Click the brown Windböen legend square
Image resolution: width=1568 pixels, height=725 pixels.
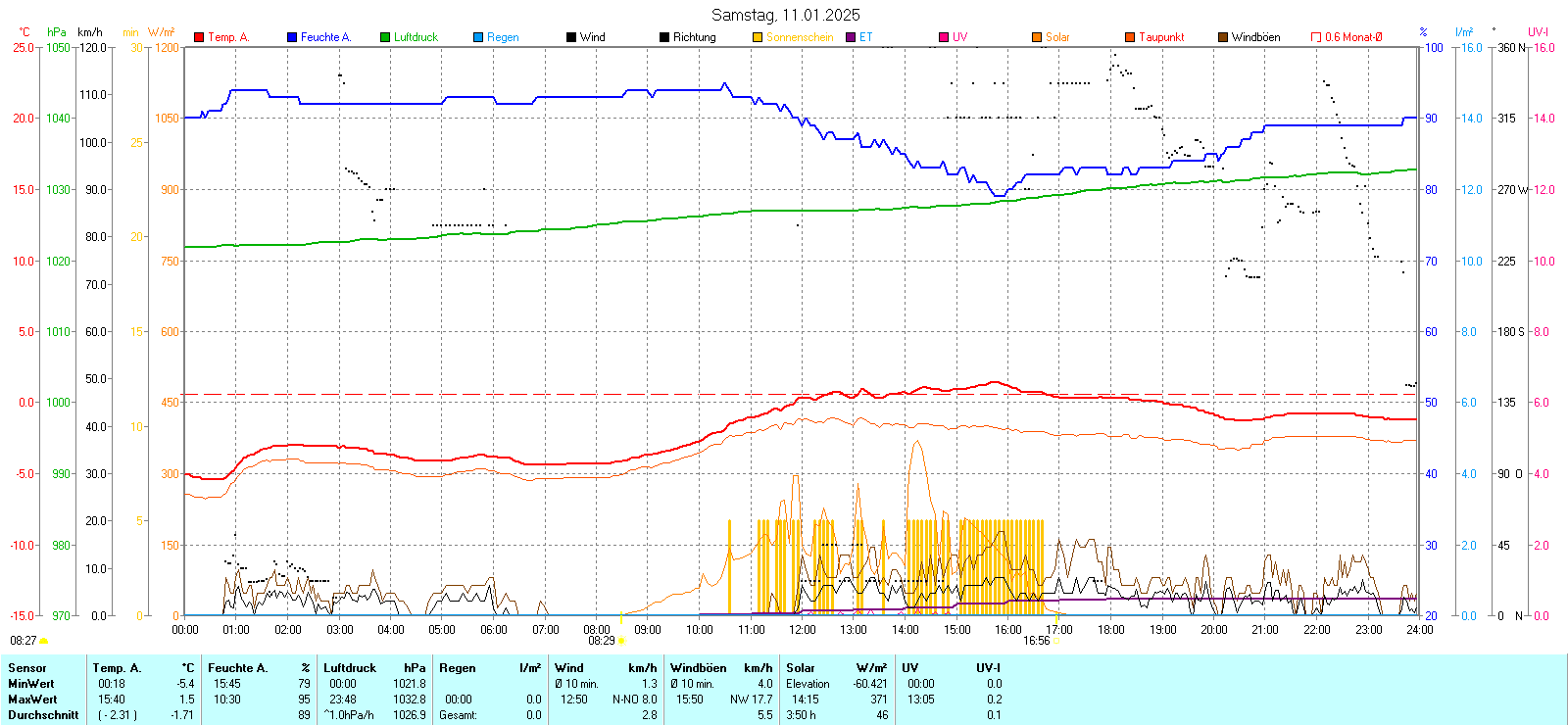coord(1223,37)
